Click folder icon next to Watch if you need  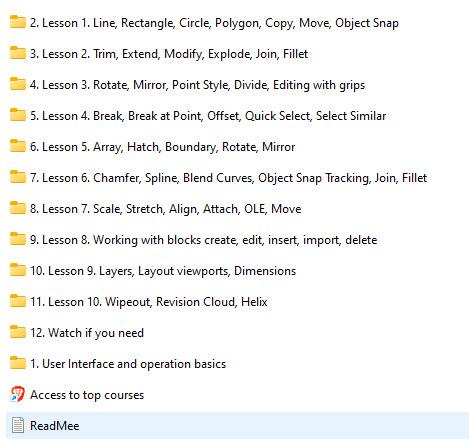click(18, 332)
